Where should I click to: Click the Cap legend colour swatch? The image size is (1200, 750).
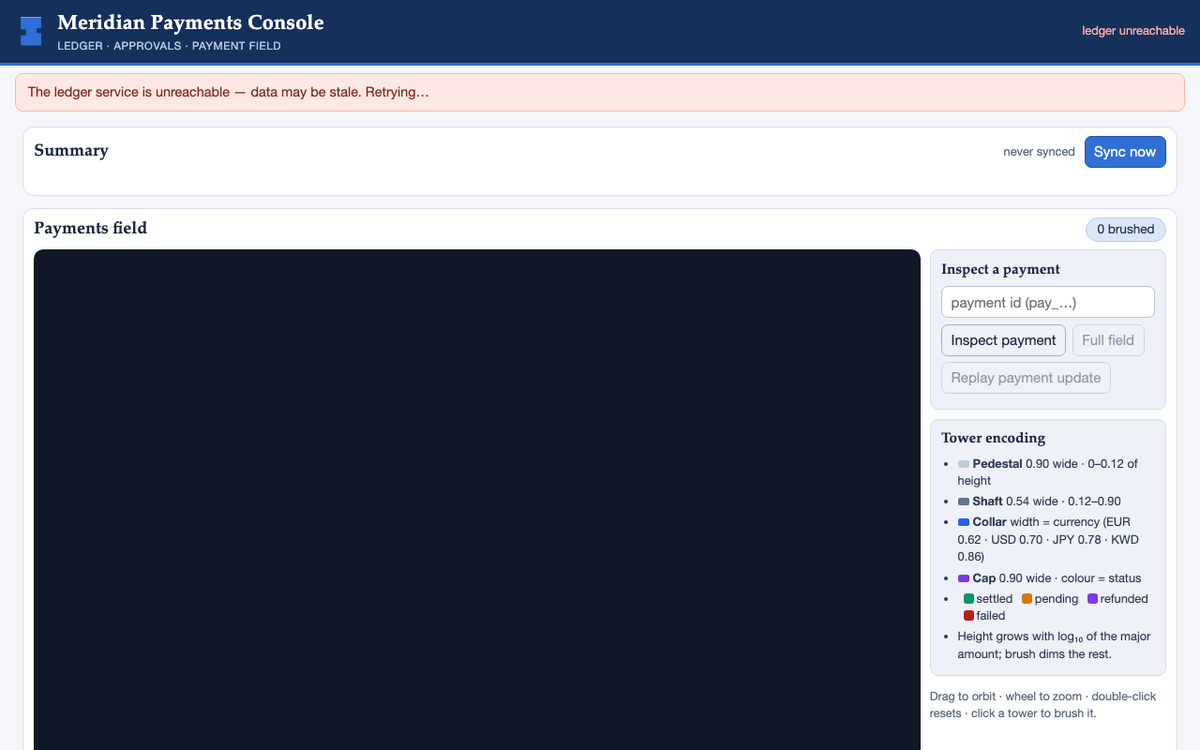964,578
